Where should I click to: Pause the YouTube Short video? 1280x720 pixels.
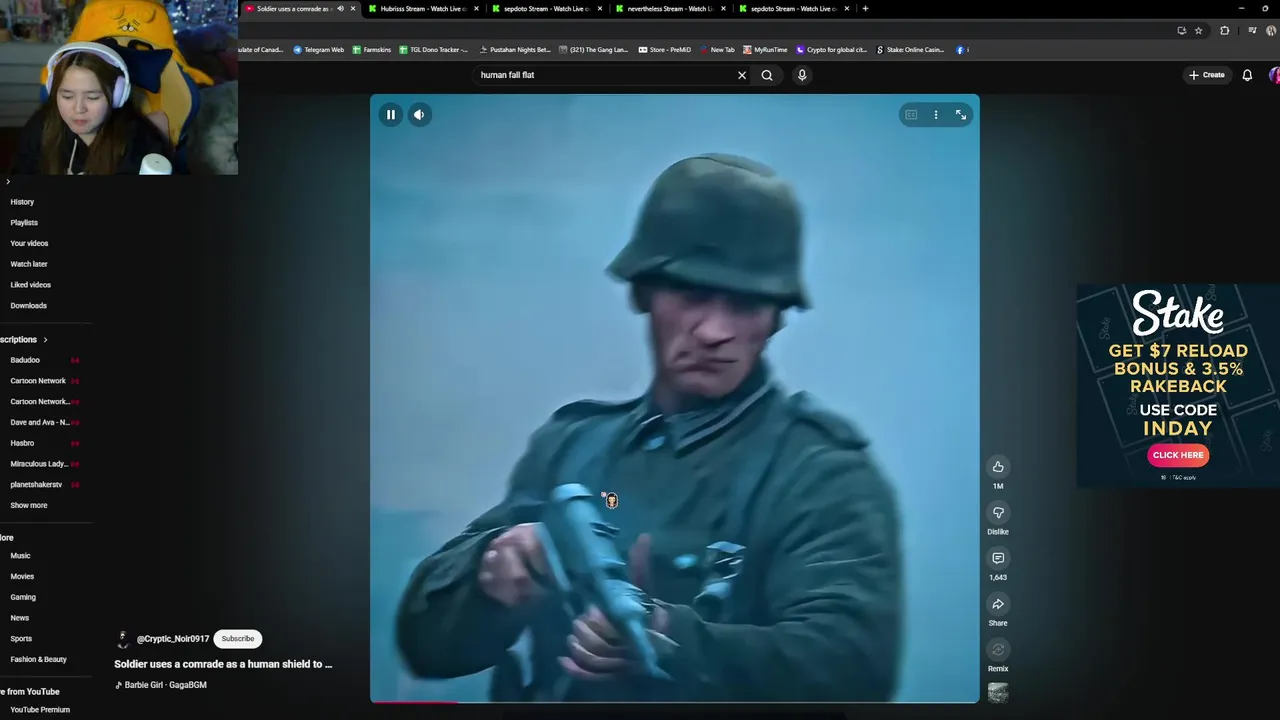391,115
